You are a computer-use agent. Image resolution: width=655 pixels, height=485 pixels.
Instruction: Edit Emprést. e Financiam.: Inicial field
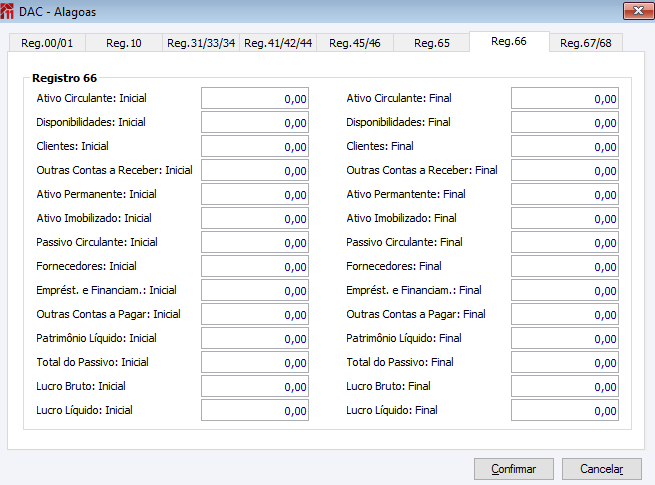point(255,291)
